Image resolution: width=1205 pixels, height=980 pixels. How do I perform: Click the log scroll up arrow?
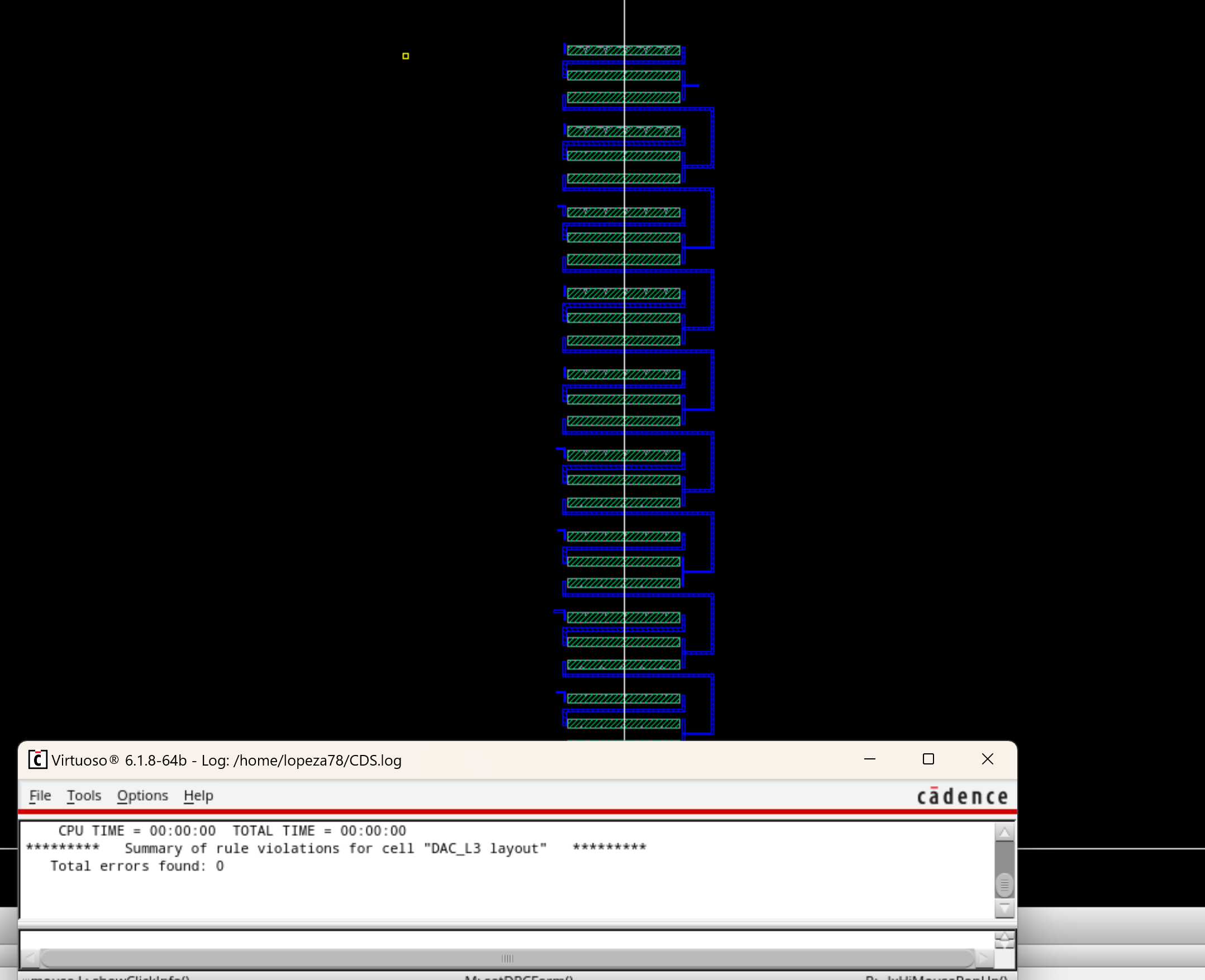point(1004,833)
